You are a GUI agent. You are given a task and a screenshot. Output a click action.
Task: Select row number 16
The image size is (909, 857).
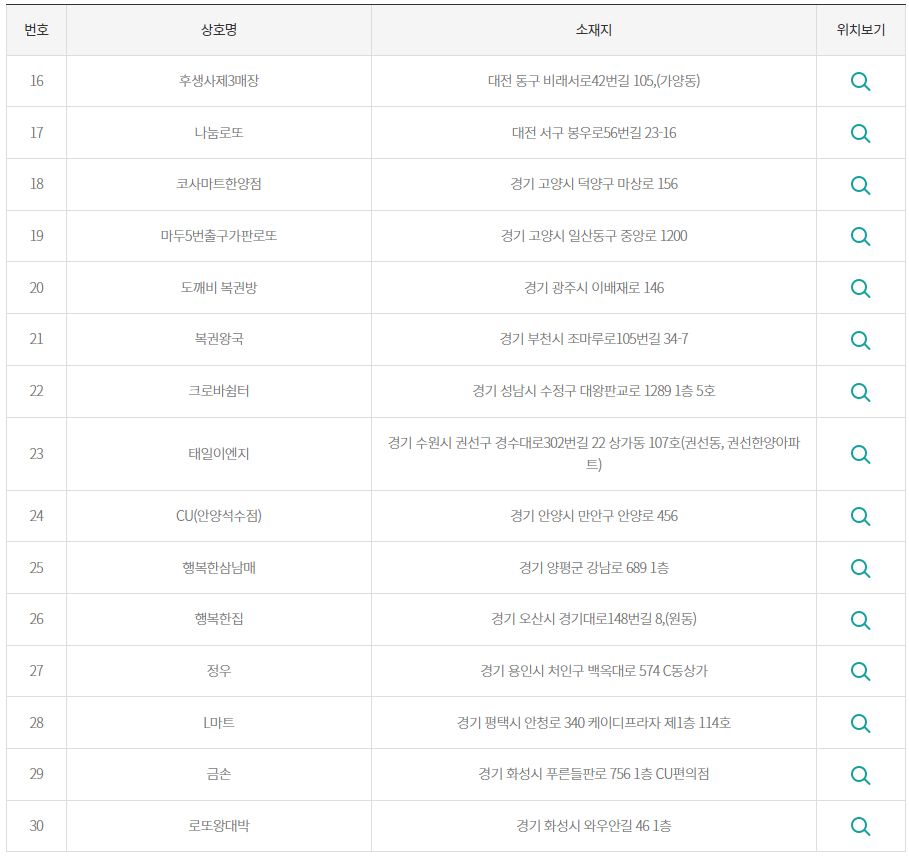click(37, 81)
